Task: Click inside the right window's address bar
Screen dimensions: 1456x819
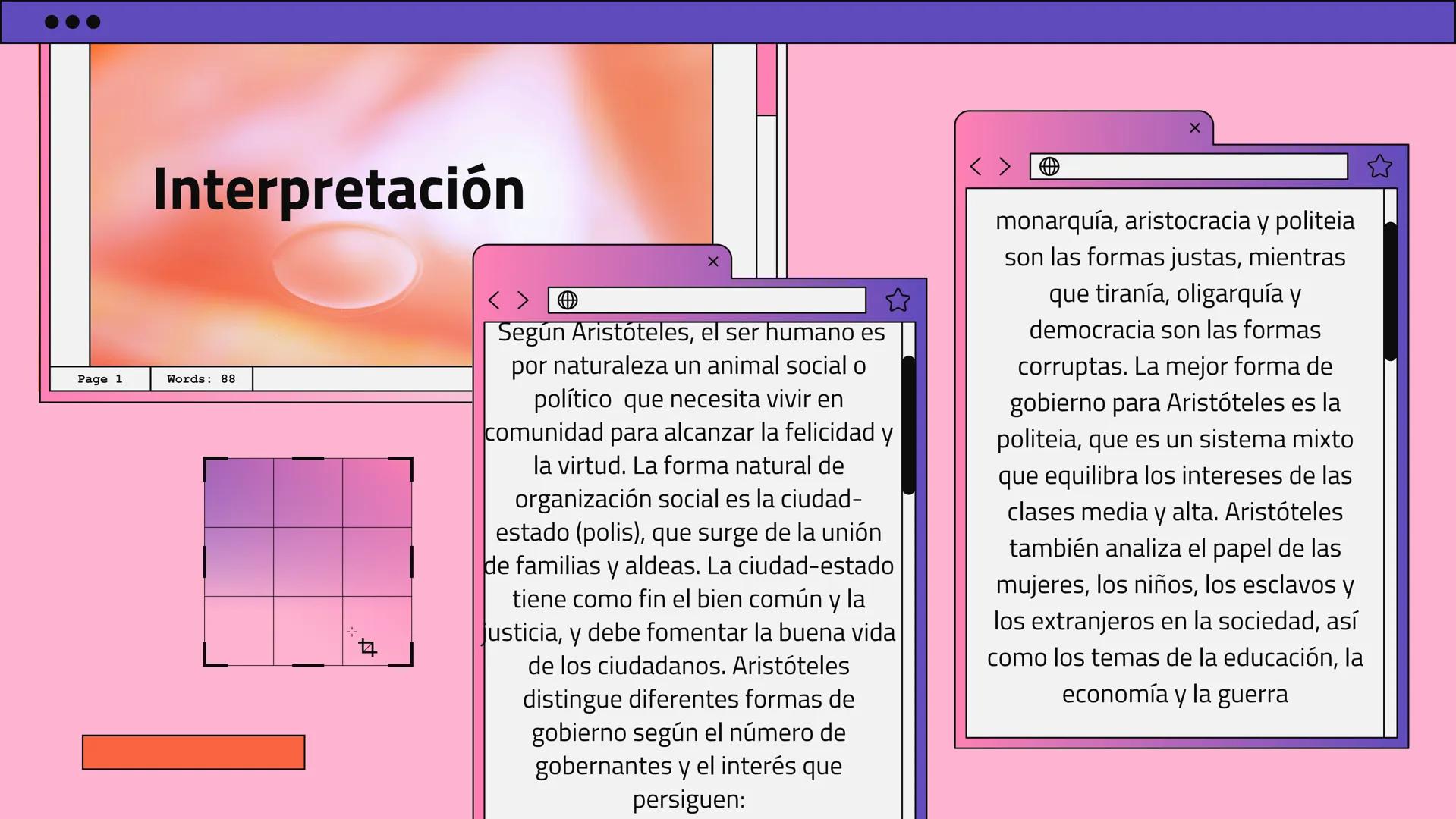Action: coord(1187,167)
